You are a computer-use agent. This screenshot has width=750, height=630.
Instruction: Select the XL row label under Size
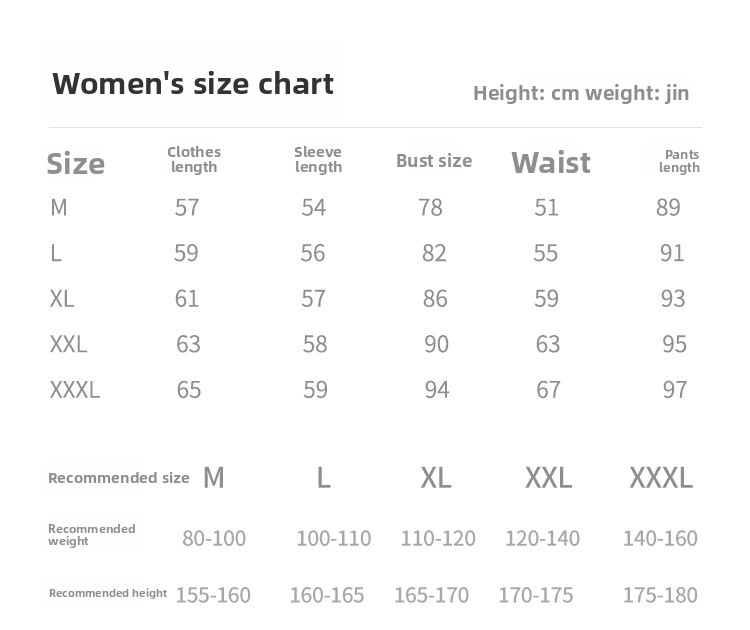pos(62,298)
